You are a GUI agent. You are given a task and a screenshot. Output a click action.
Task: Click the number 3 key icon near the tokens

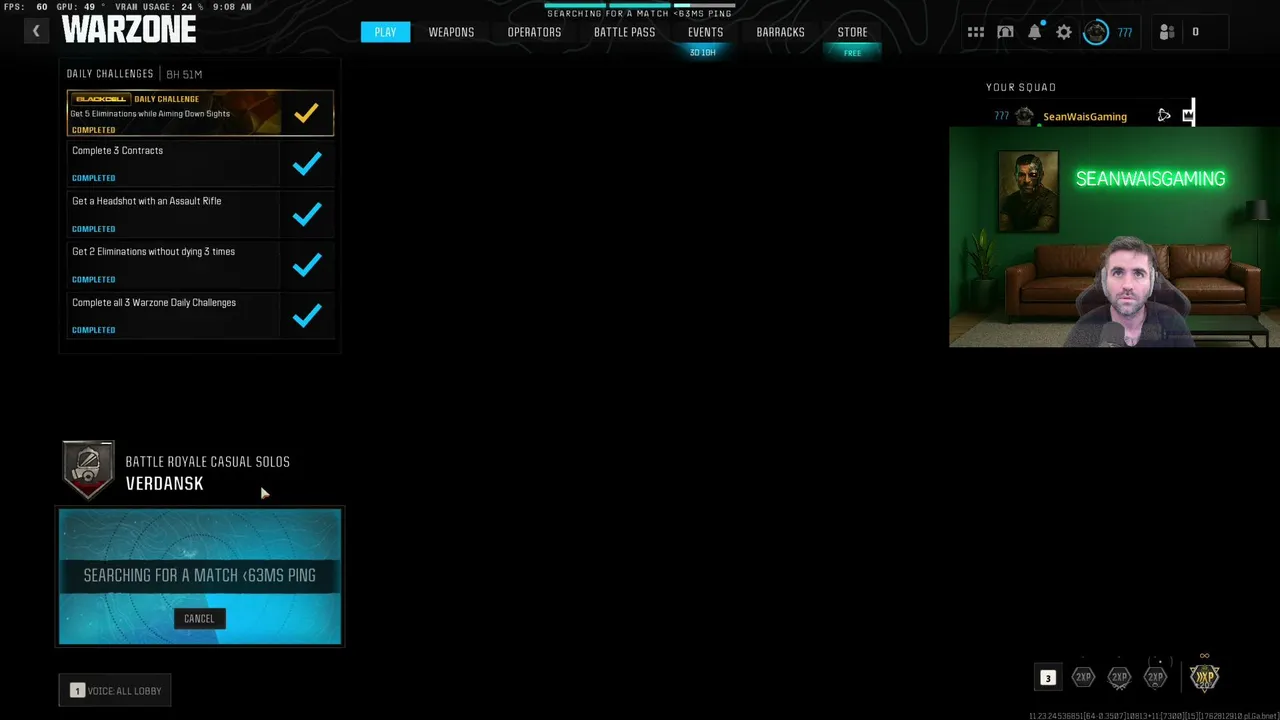point(1047,677)
